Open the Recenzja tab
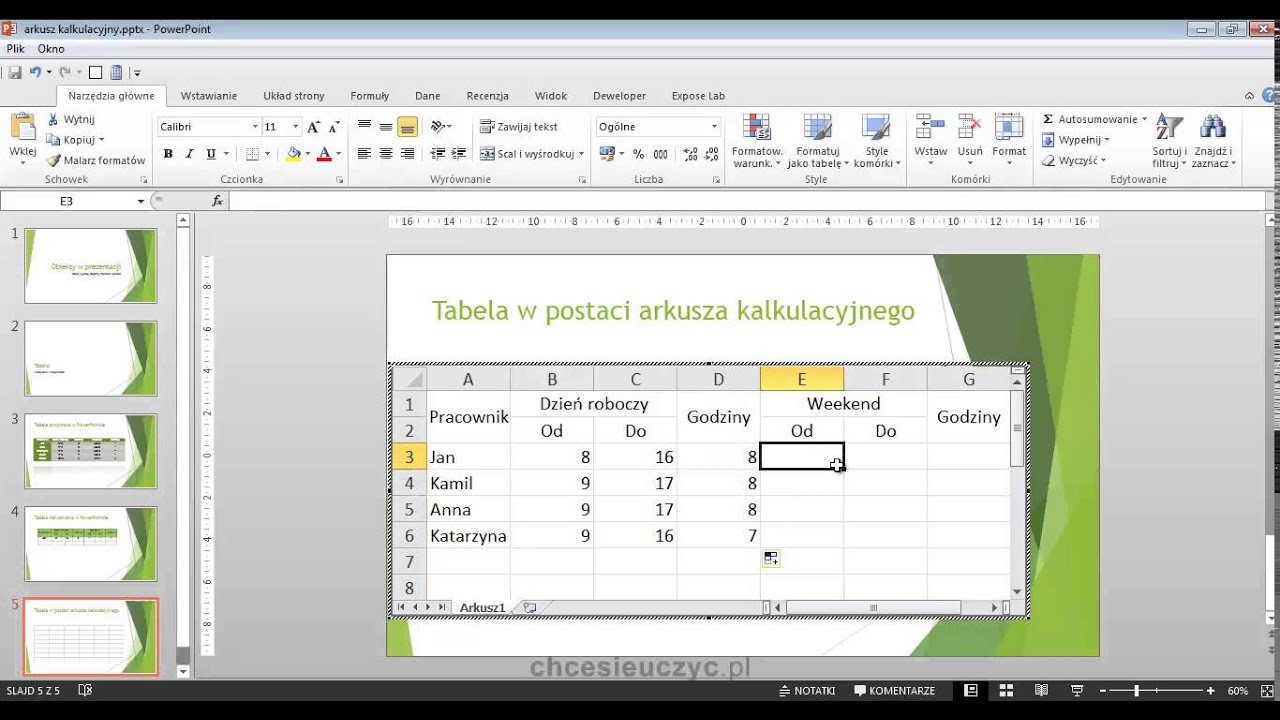 tap(488, 96)
